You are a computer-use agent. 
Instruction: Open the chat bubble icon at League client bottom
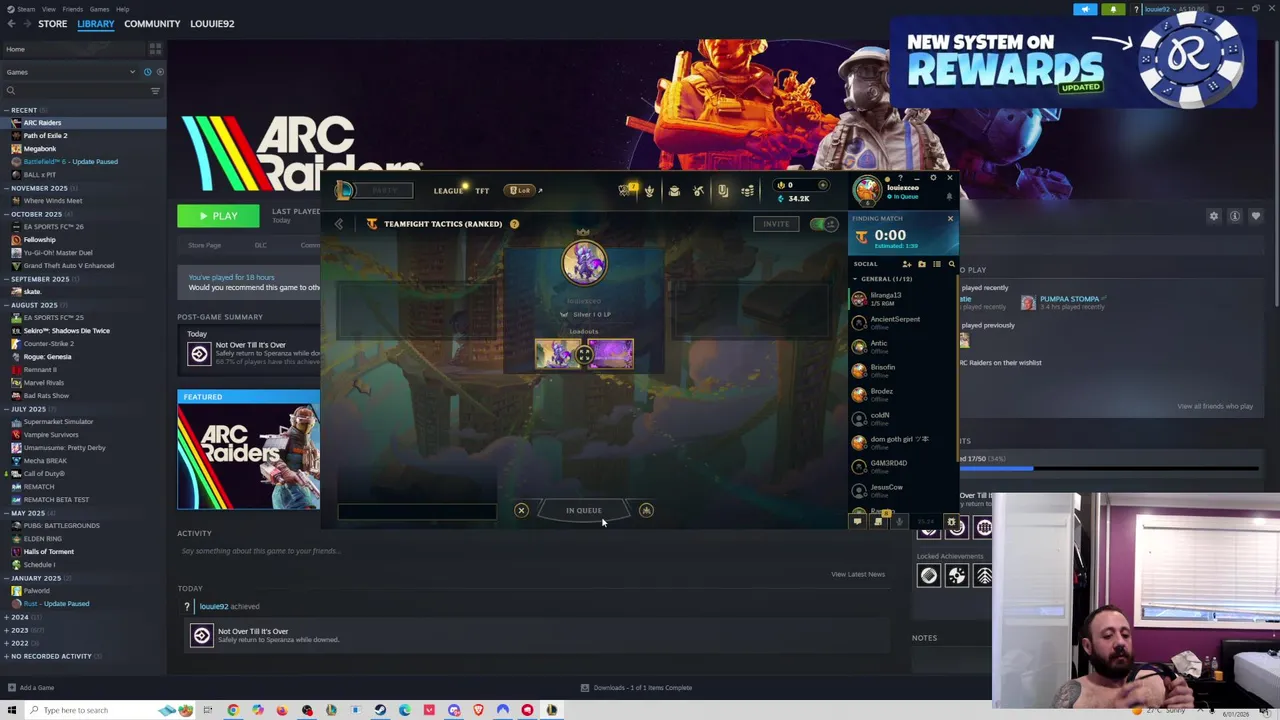(857, 522)
